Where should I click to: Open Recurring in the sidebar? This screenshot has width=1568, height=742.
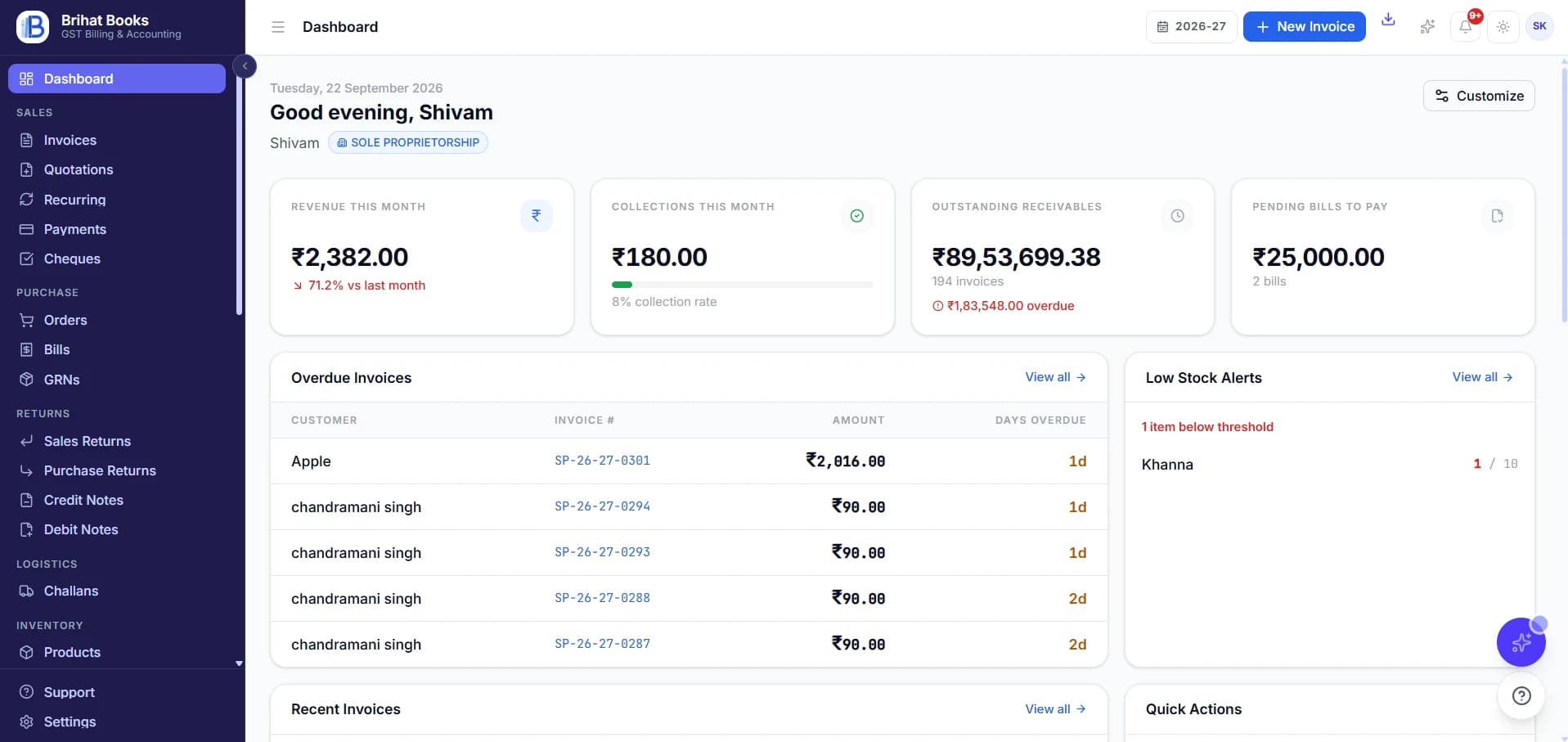(117, 200)
